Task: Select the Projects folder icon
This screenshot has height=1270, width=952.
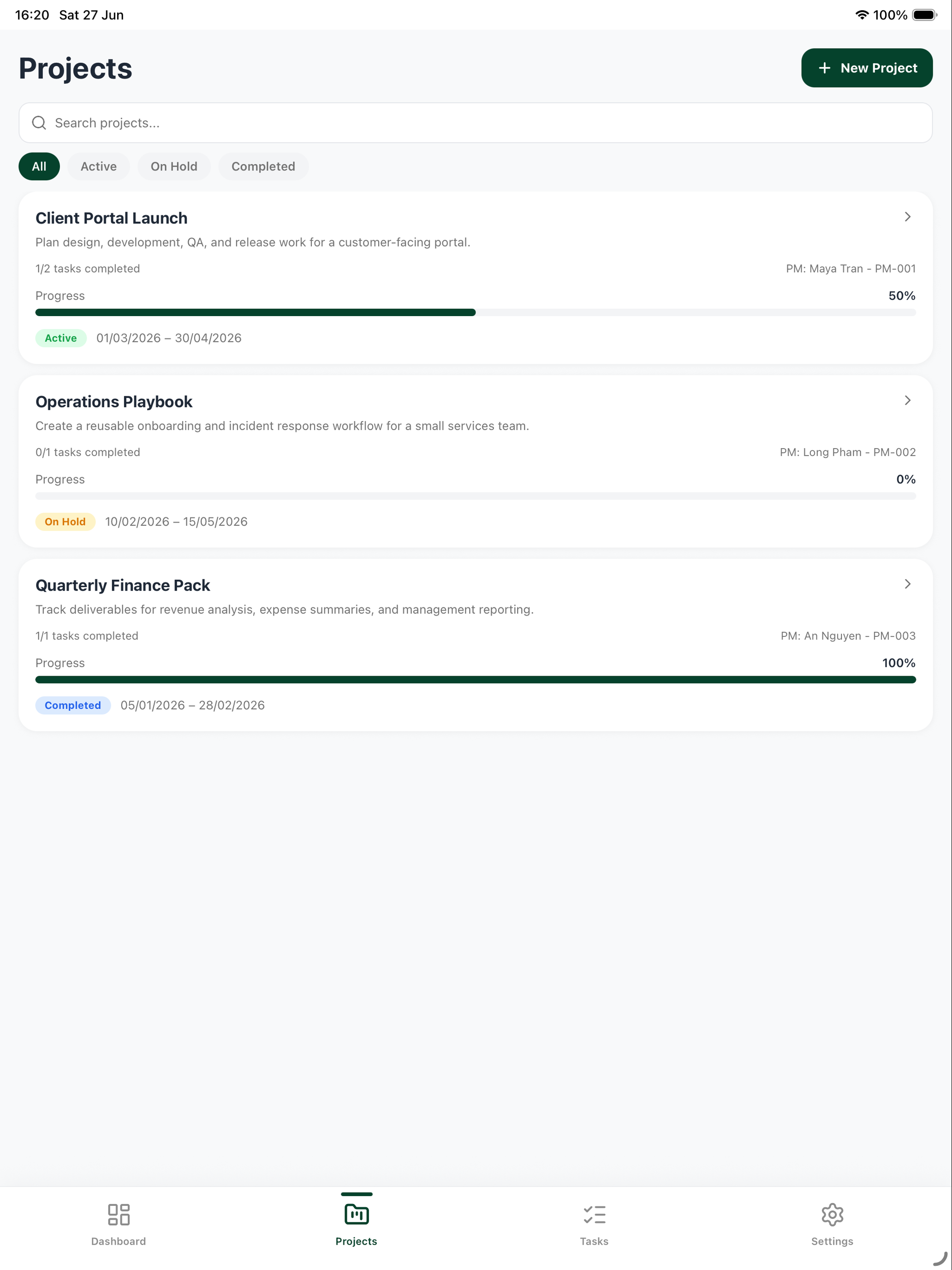Action: [x=357, y=1214]
